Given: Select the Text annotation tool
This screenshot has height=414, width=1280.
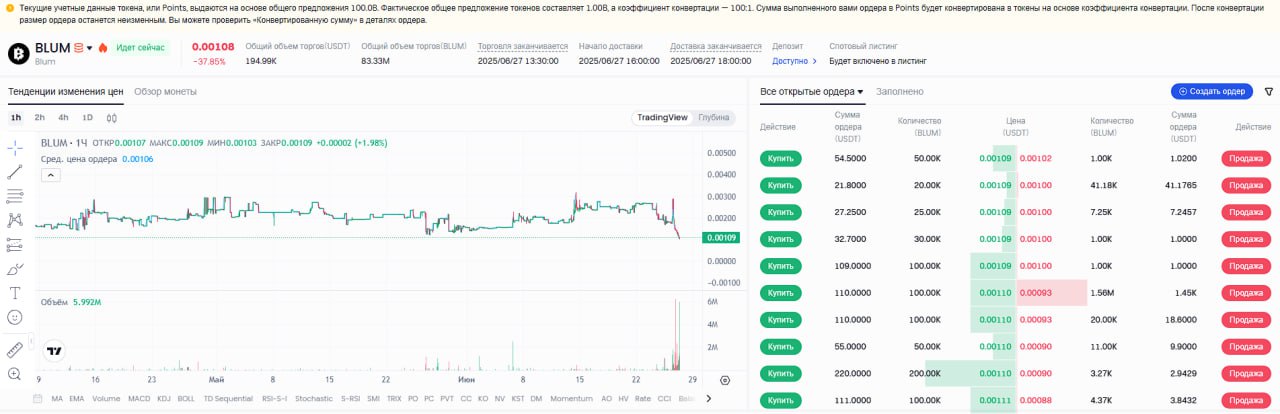Looking at the screenshot, I should click(15, 293).
